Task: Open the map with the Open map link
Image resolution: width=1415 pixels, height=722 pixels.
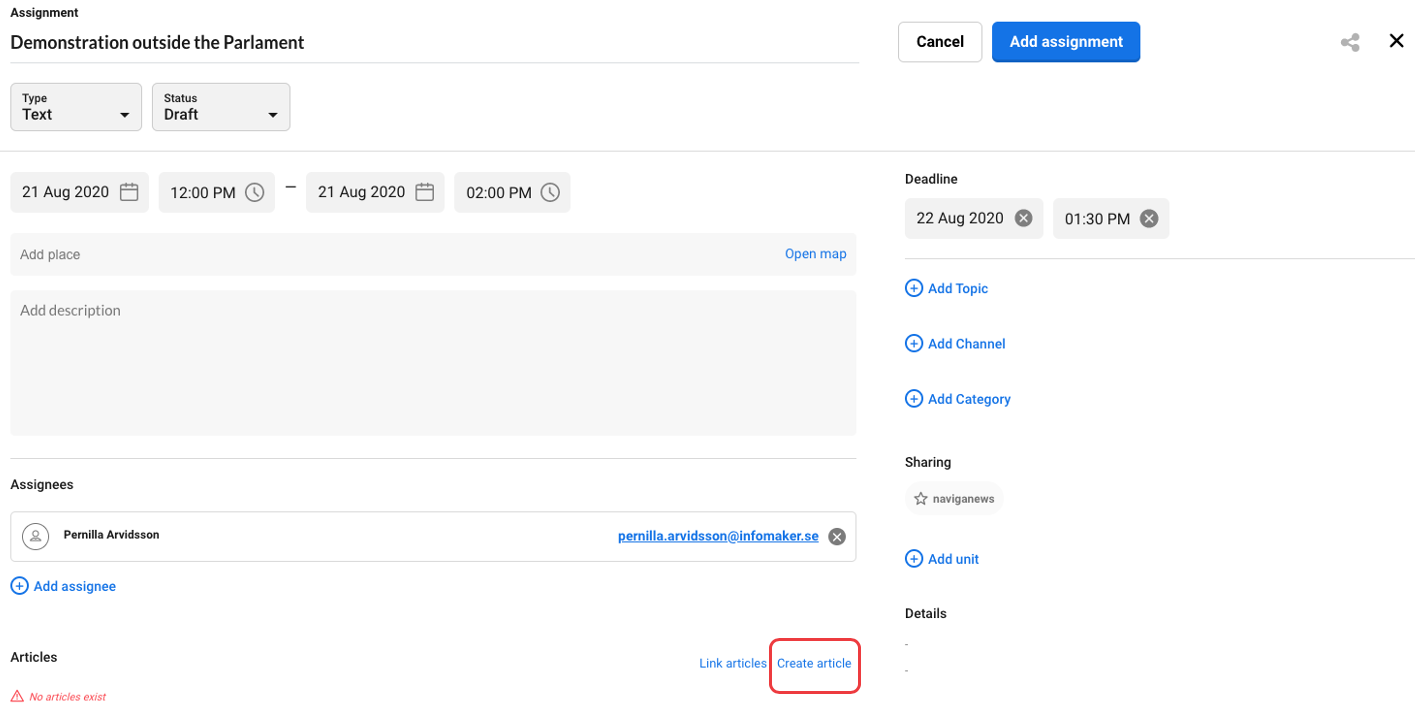Action: [x=815, y=253]
